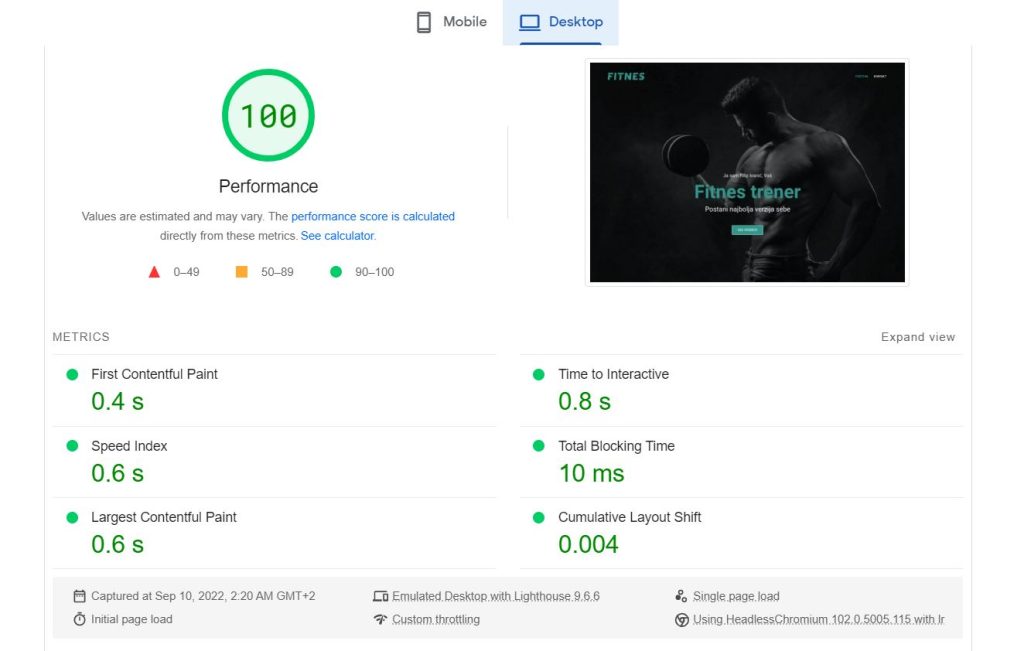
Task: Select the Desktop tab
Action: point(561,21)
